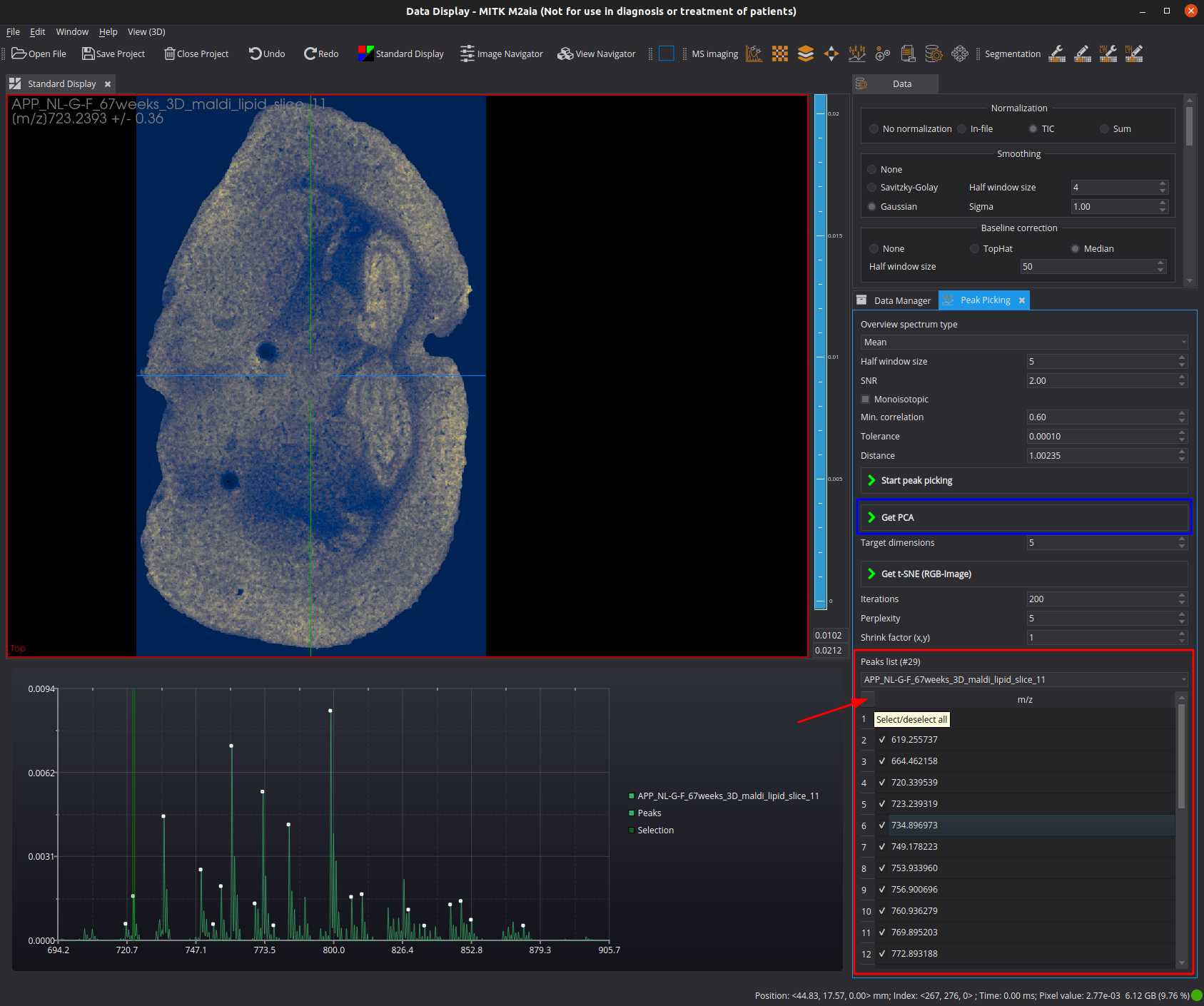1204x1006 pixels.
Task: Click the Min. correlation input field
Action: tap(1101, 417)
